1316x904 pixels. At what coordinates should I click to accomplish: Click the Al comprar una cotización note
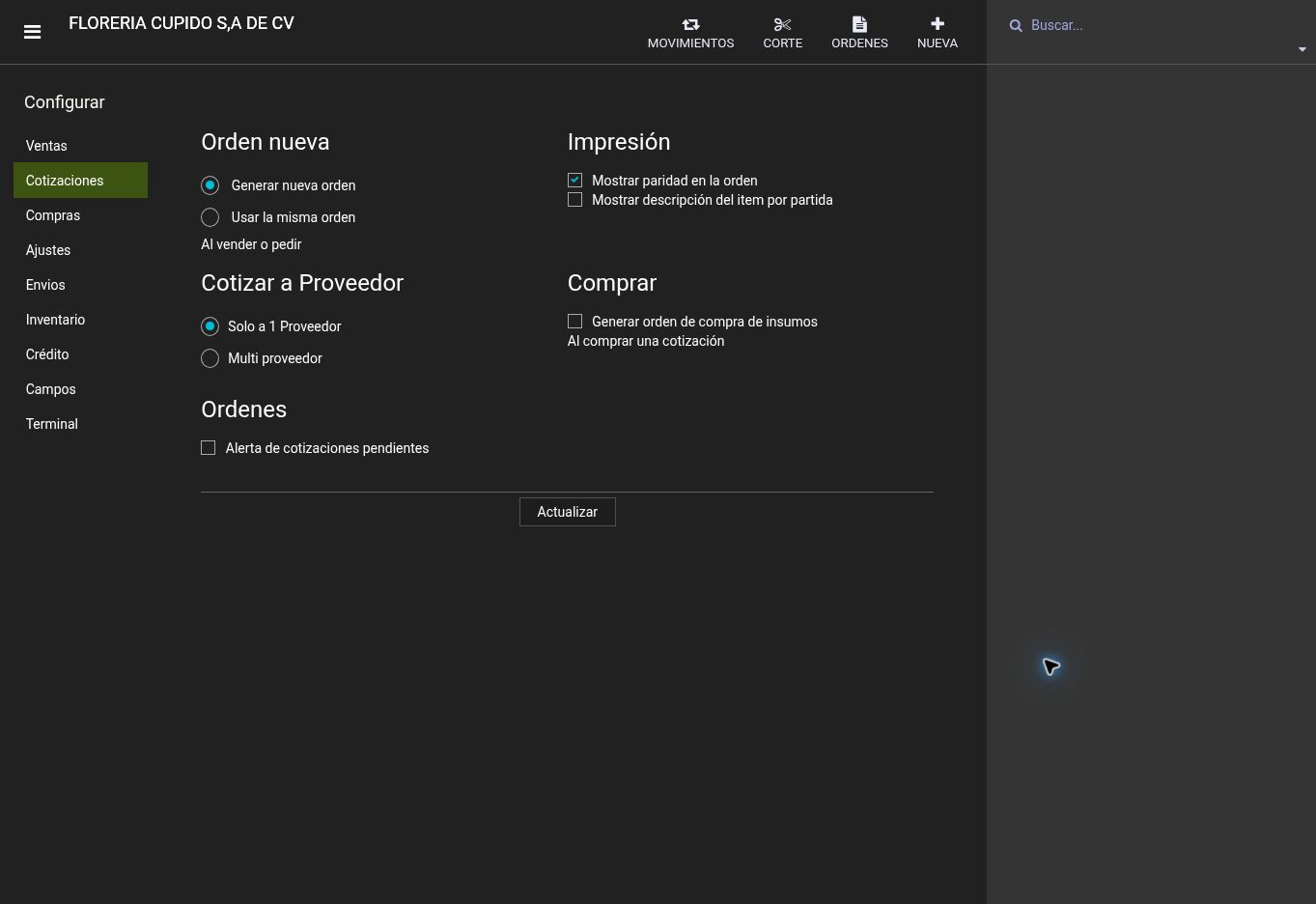click(646, 341)
